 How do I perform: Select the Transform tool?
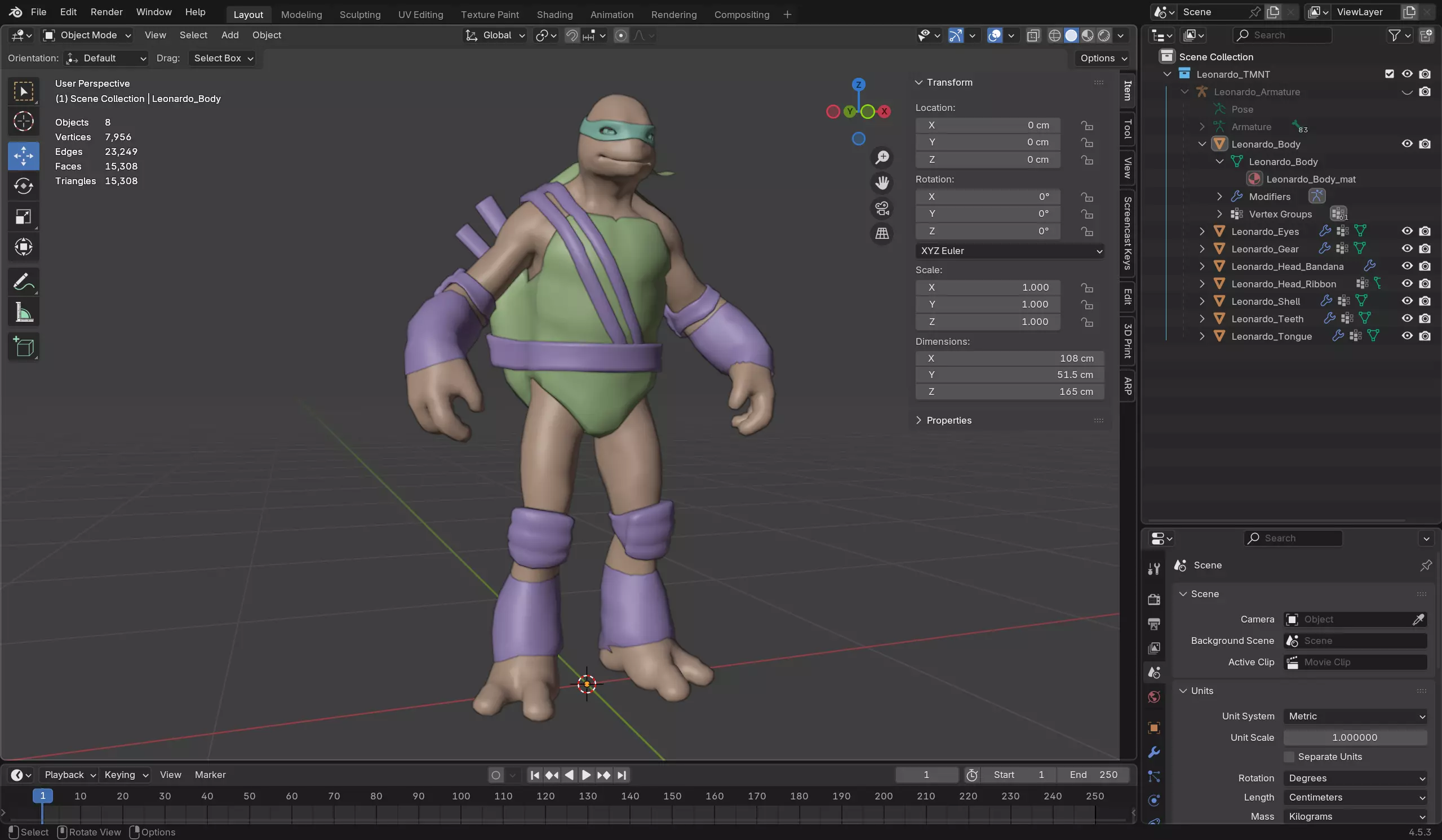click(x=24, y=247)
